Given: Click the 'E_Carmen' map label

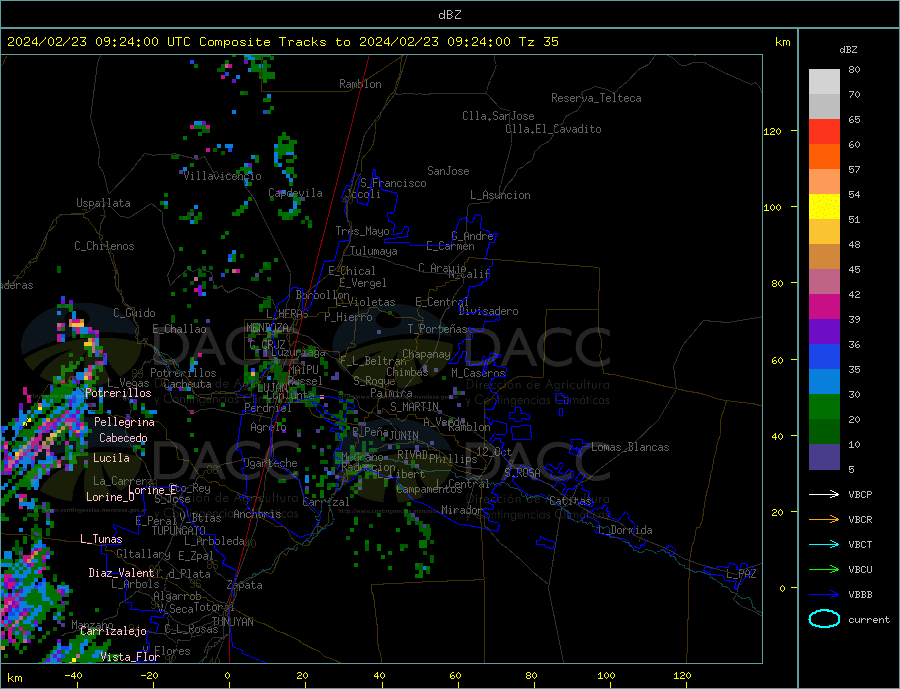Looking at the screenshot, I should [x=450, y=246].
